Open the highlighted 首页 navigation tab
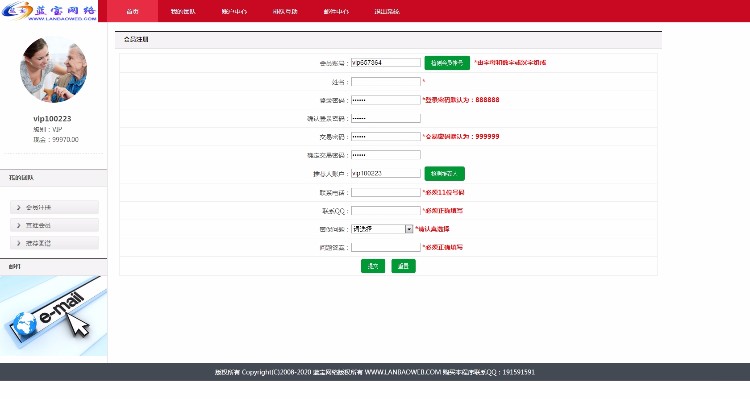The width and height of the screenshot is (750, 399). click(132, 11)
